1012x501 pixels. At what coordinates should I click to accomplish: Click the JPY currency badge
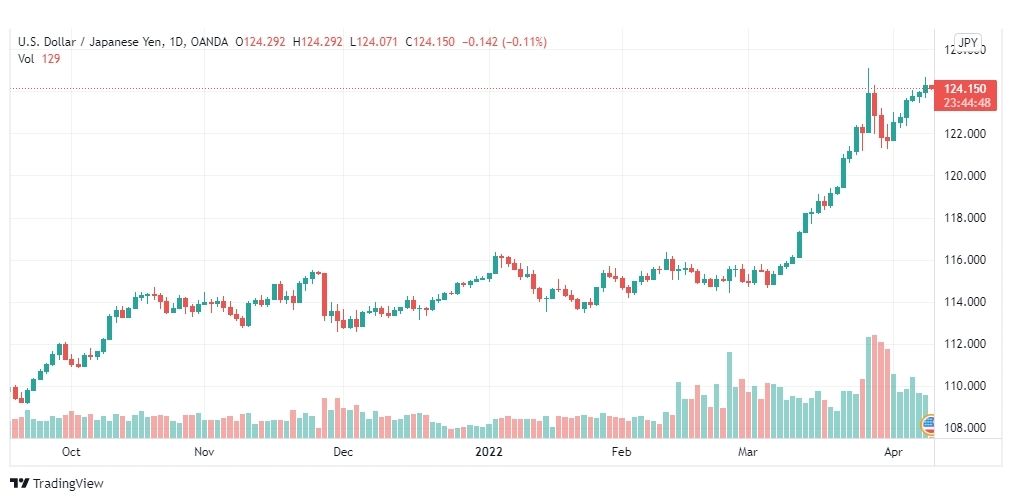click(x=968, y=43)
